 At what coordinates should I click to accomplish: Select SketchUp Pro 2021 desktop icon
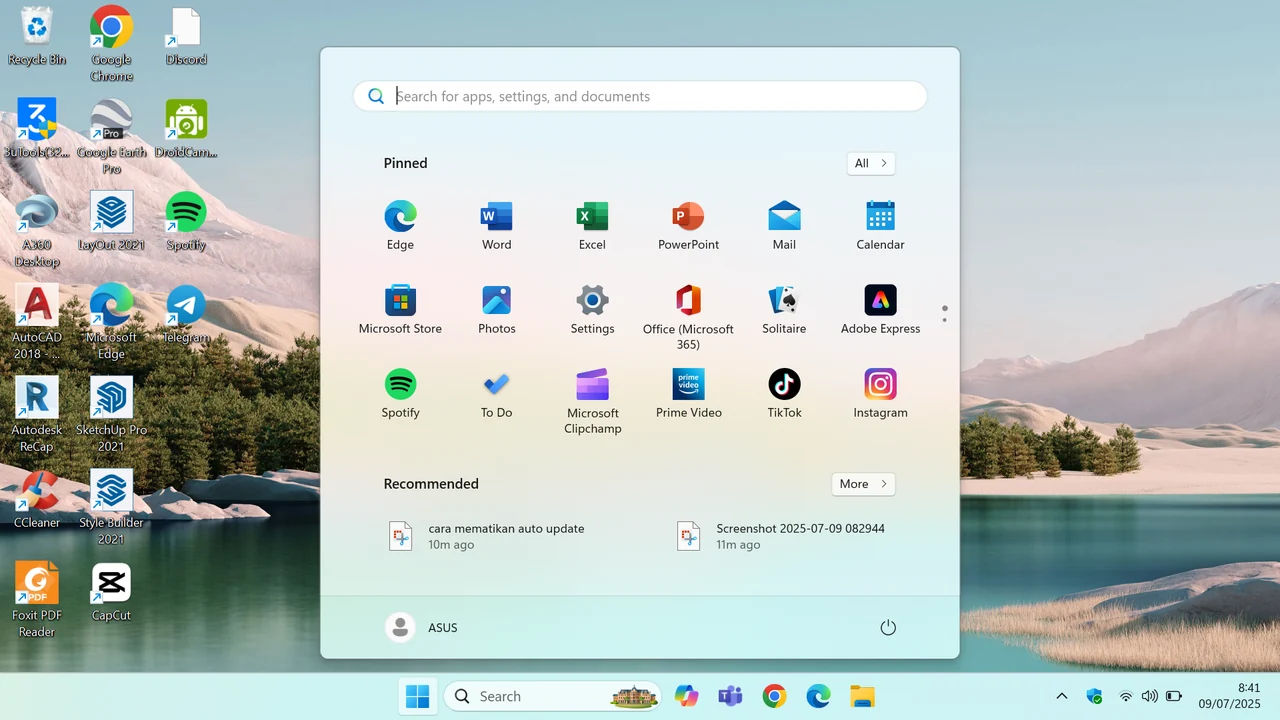point(111,414)
